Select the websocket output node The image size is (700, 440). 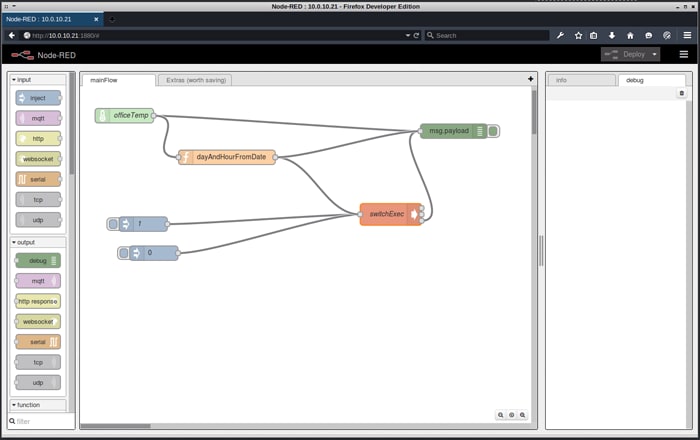[38, 321]
